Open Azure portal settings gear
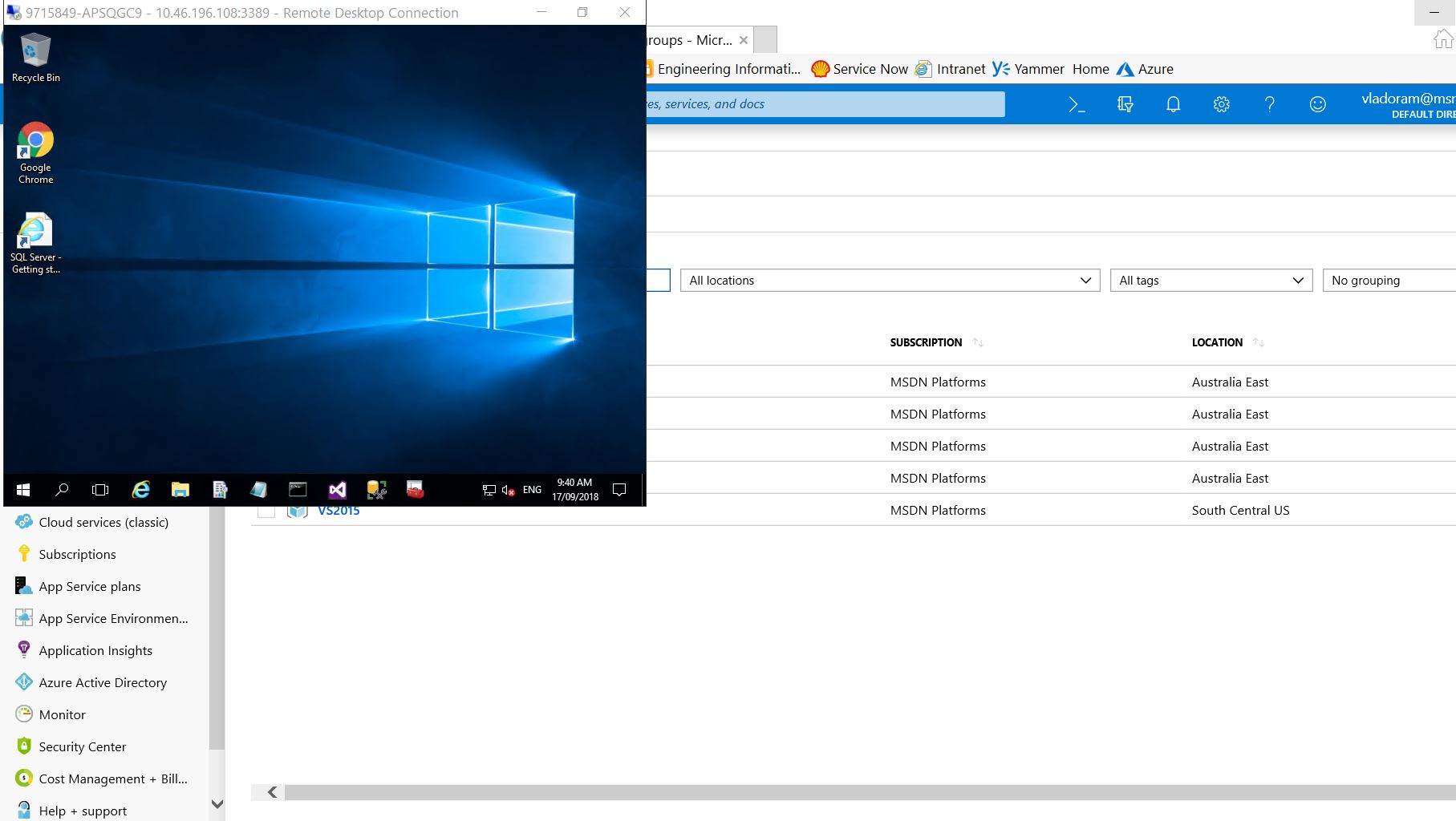This screenshot has width=1456, height=821. click(x=1221, y=104)
